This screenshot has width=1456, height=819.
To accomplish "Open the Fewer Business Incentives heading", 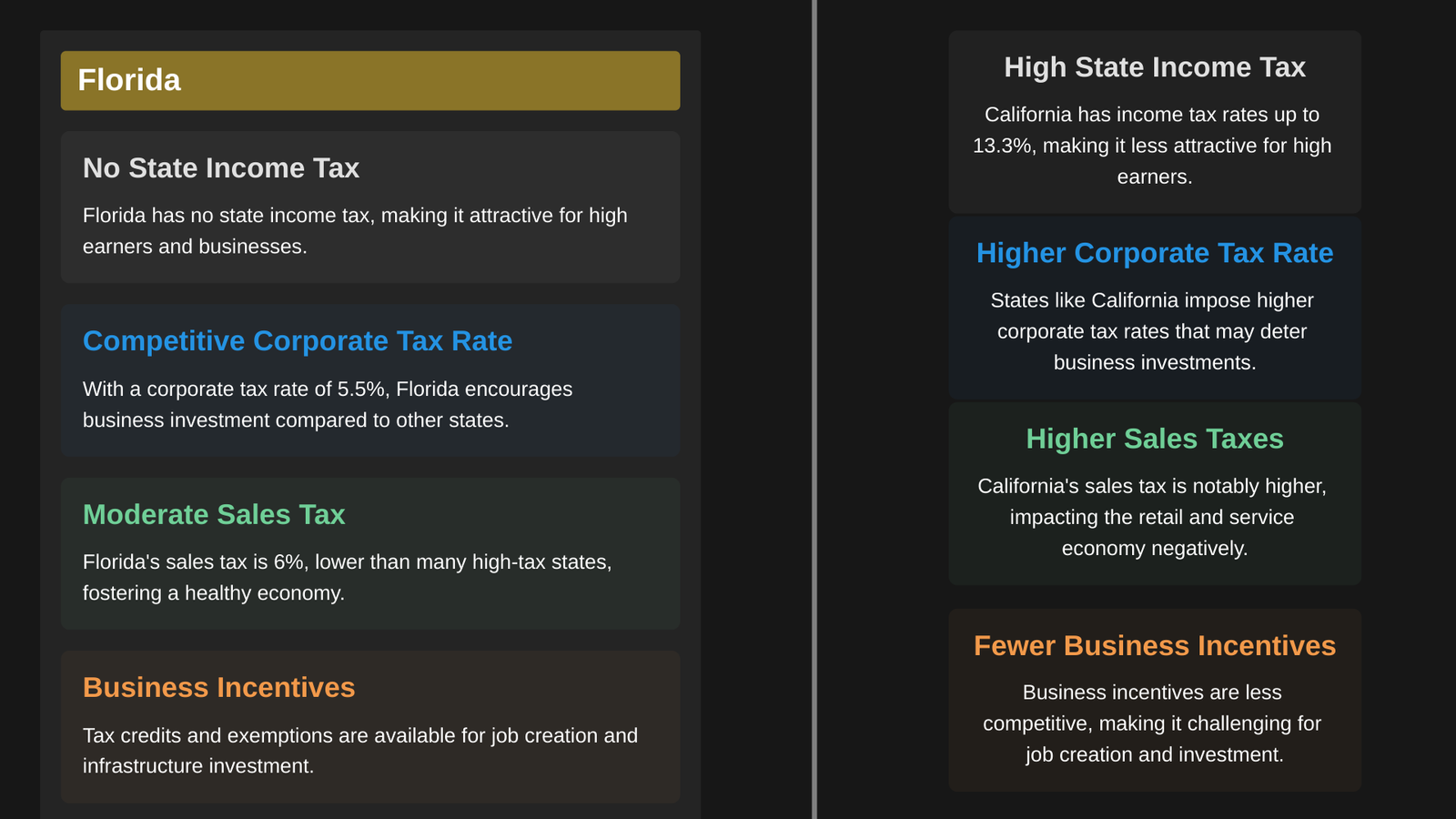I will (x=1155, y=645).
